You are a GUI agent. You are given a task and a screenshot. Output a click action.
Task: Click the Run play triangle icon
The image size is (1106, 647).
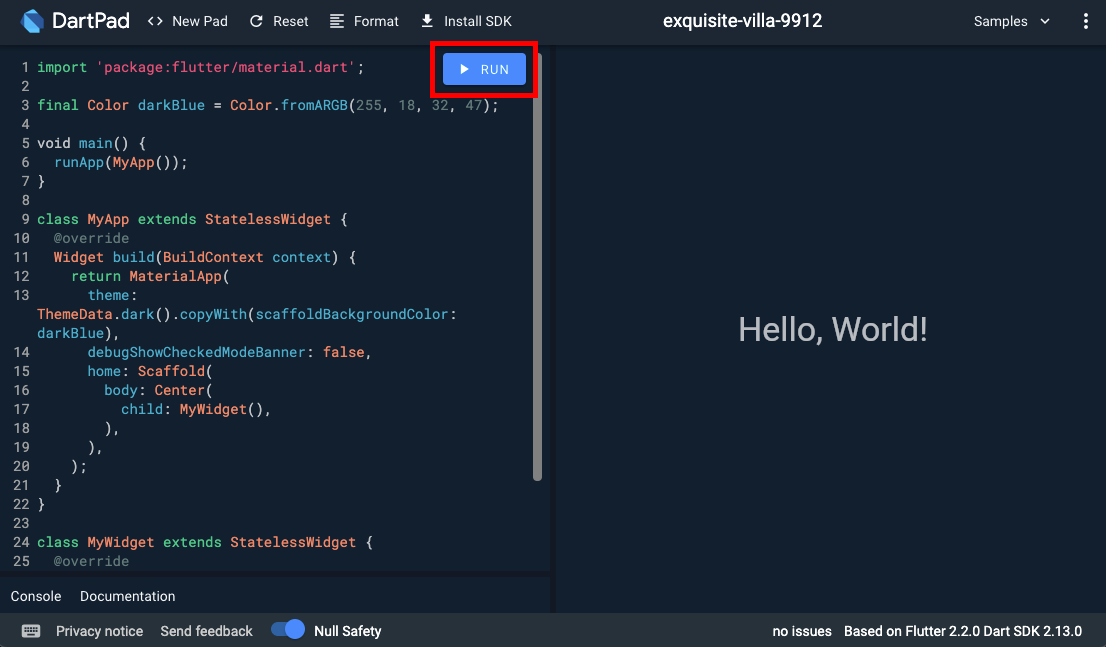[464, 69]
